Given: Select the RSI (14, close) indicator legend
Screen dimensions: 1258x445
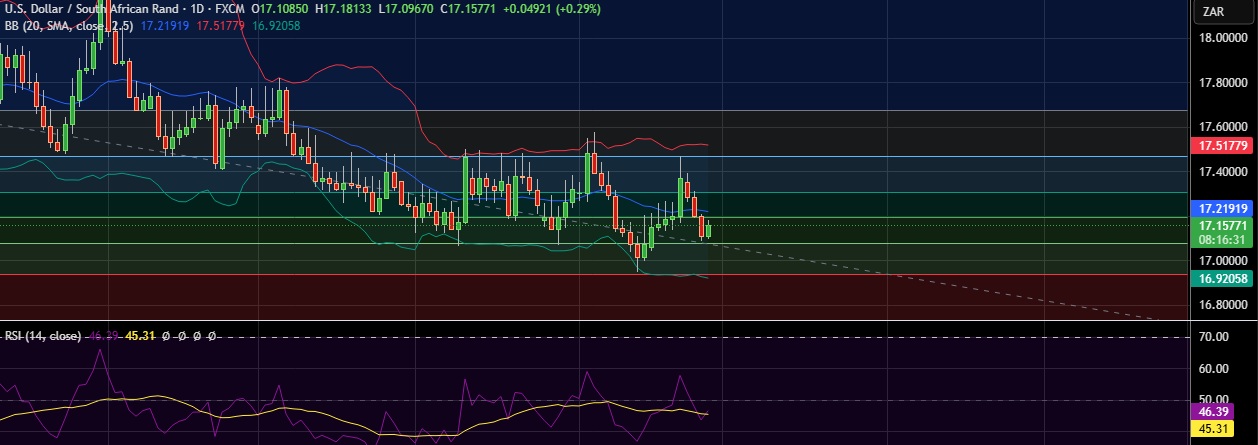Looking at the screenshot, I should 43,336.
